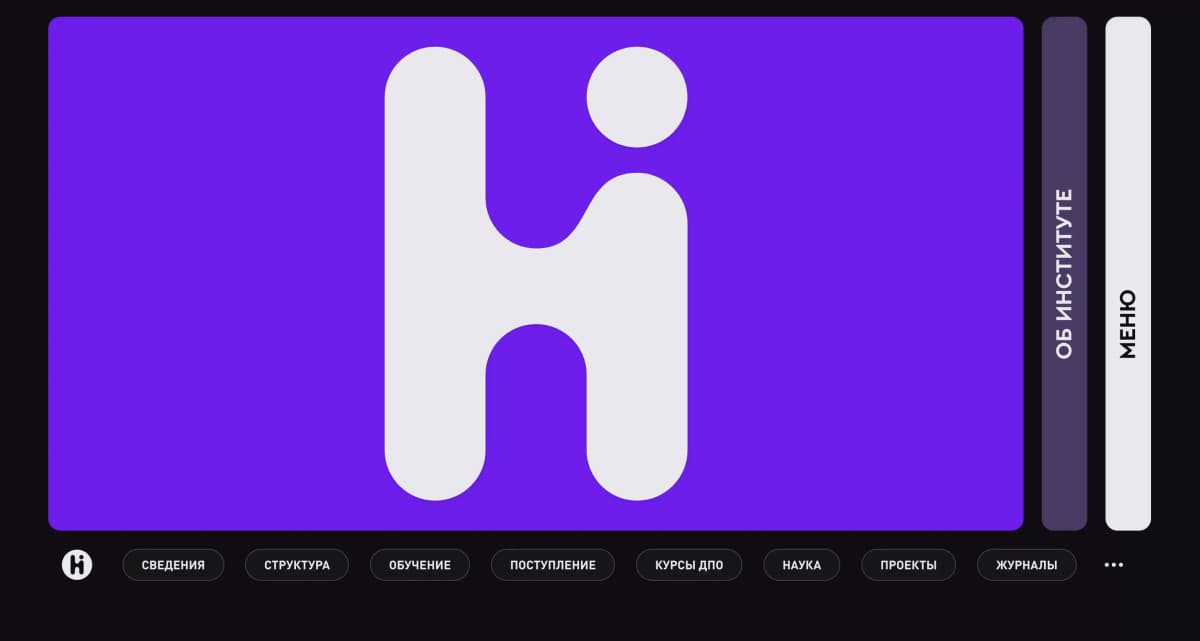Go to the Структура page

tap(297, 565)
